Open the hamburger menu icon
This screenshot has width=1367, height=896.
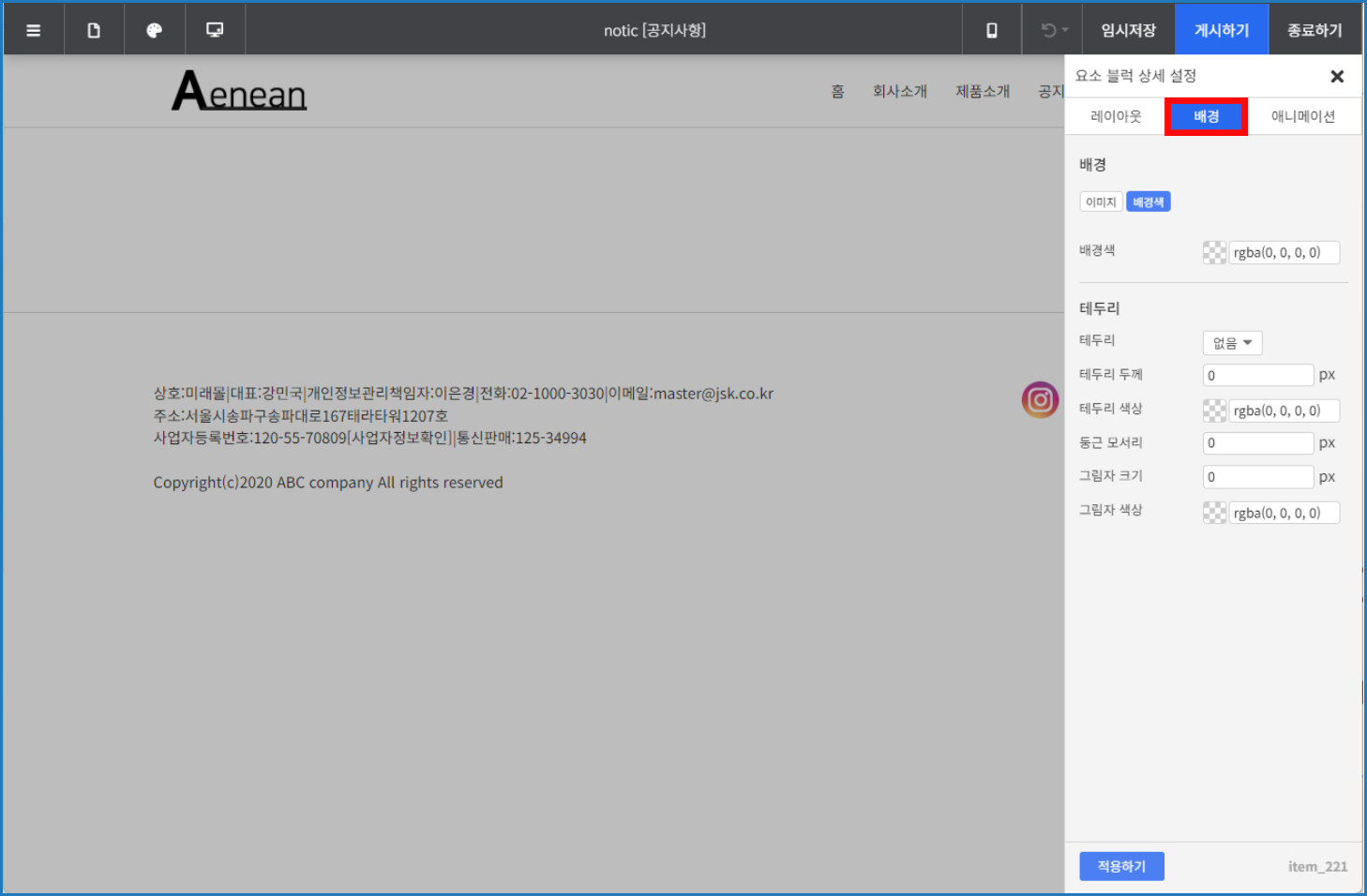point(34,30)
